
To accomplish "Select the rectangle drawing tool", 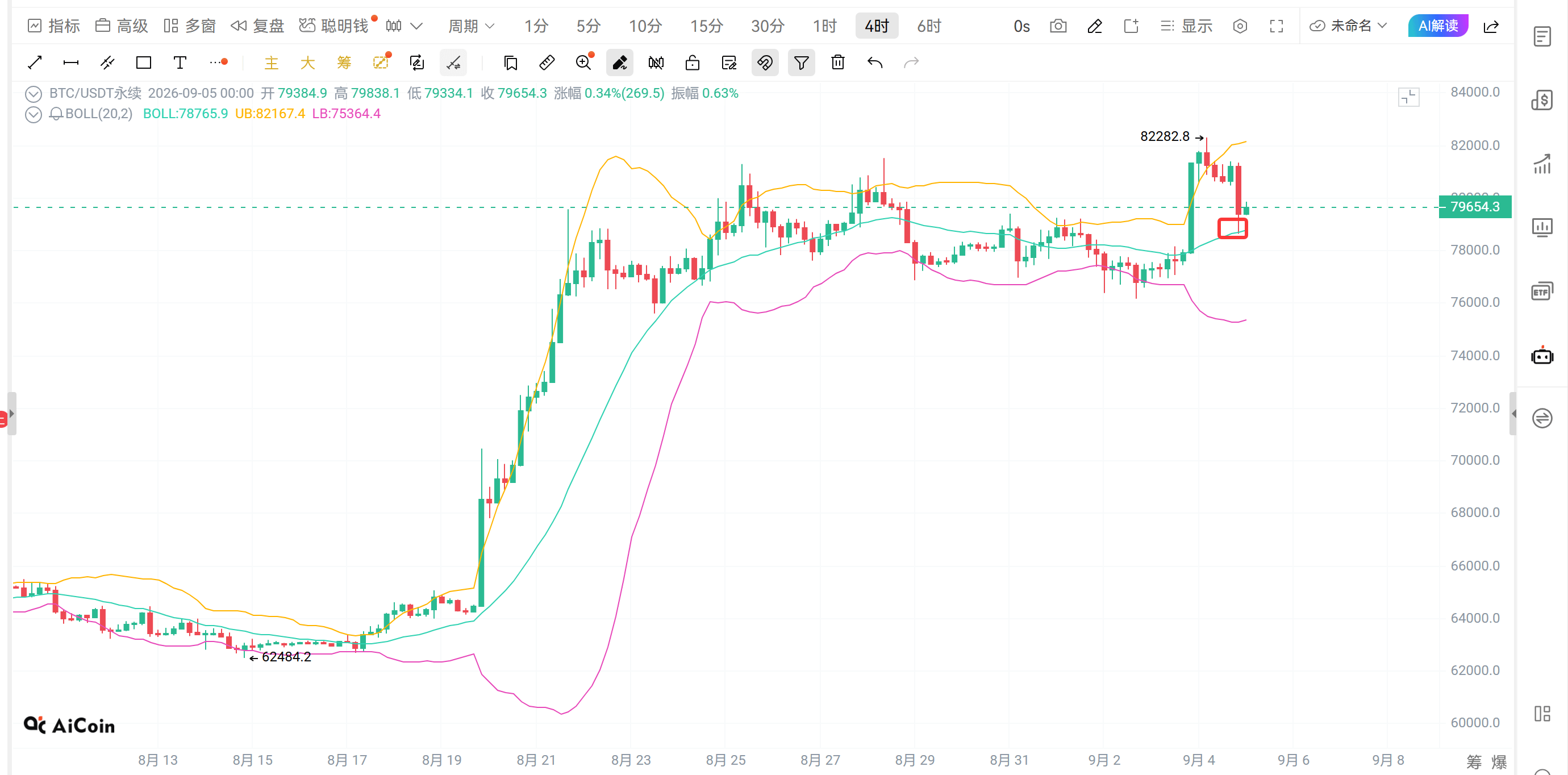I will 144,62.
